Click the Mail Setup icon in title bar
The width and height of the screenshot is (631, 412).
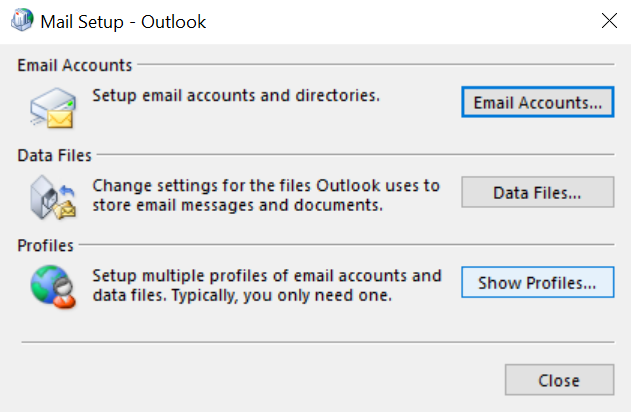point(22,20)
